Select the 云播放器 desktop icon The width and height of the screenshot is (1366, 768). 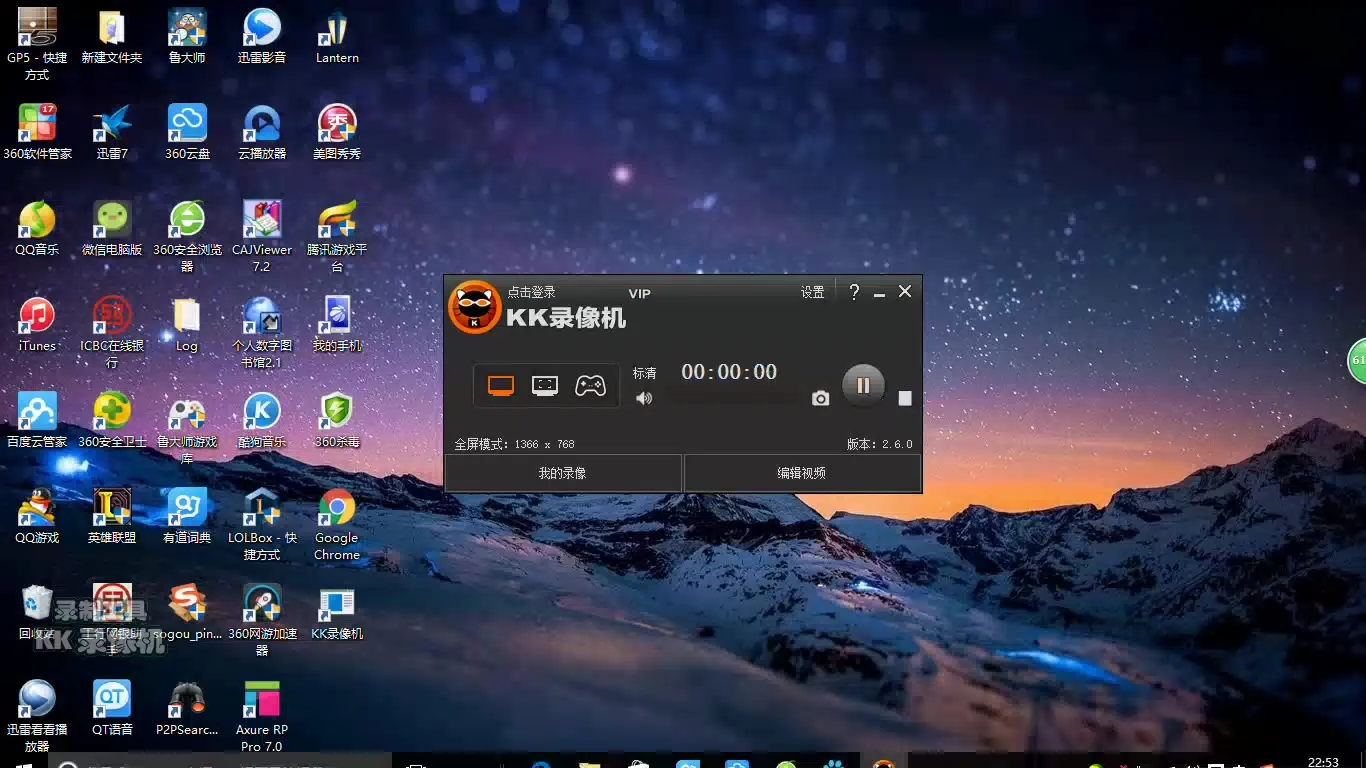point(262,132)
